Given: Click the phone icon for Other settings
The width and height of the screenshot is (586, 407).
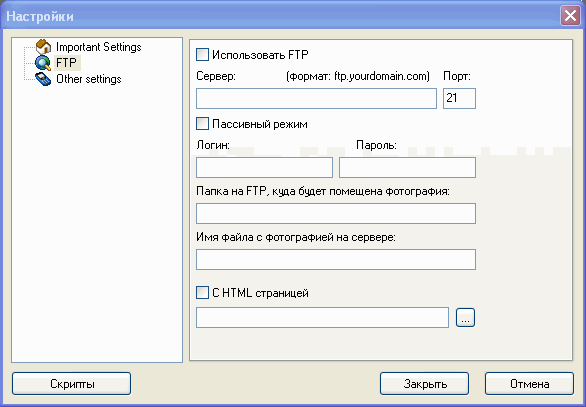Looking at the screenshot, I should (43, 79).
